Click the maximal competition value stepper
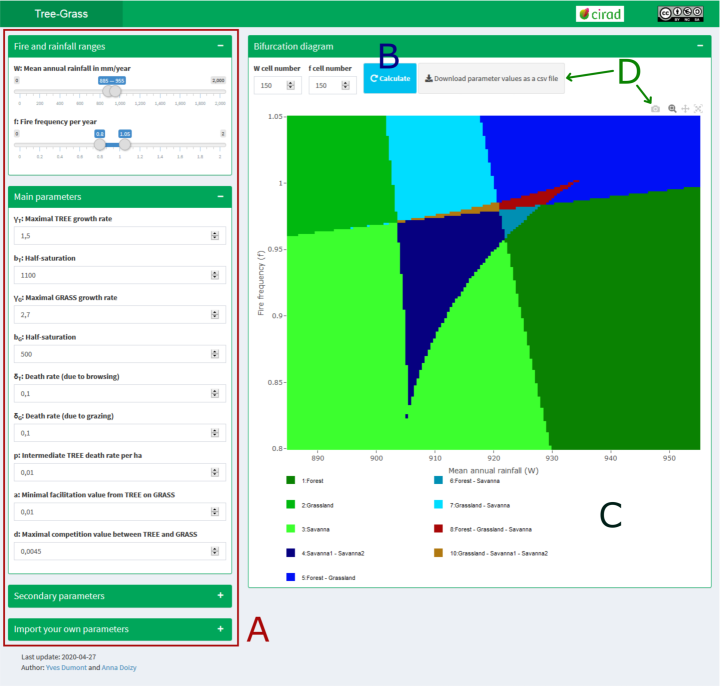Image resolution: width=720 pixels, height=687 pixels. coord(214,552)
